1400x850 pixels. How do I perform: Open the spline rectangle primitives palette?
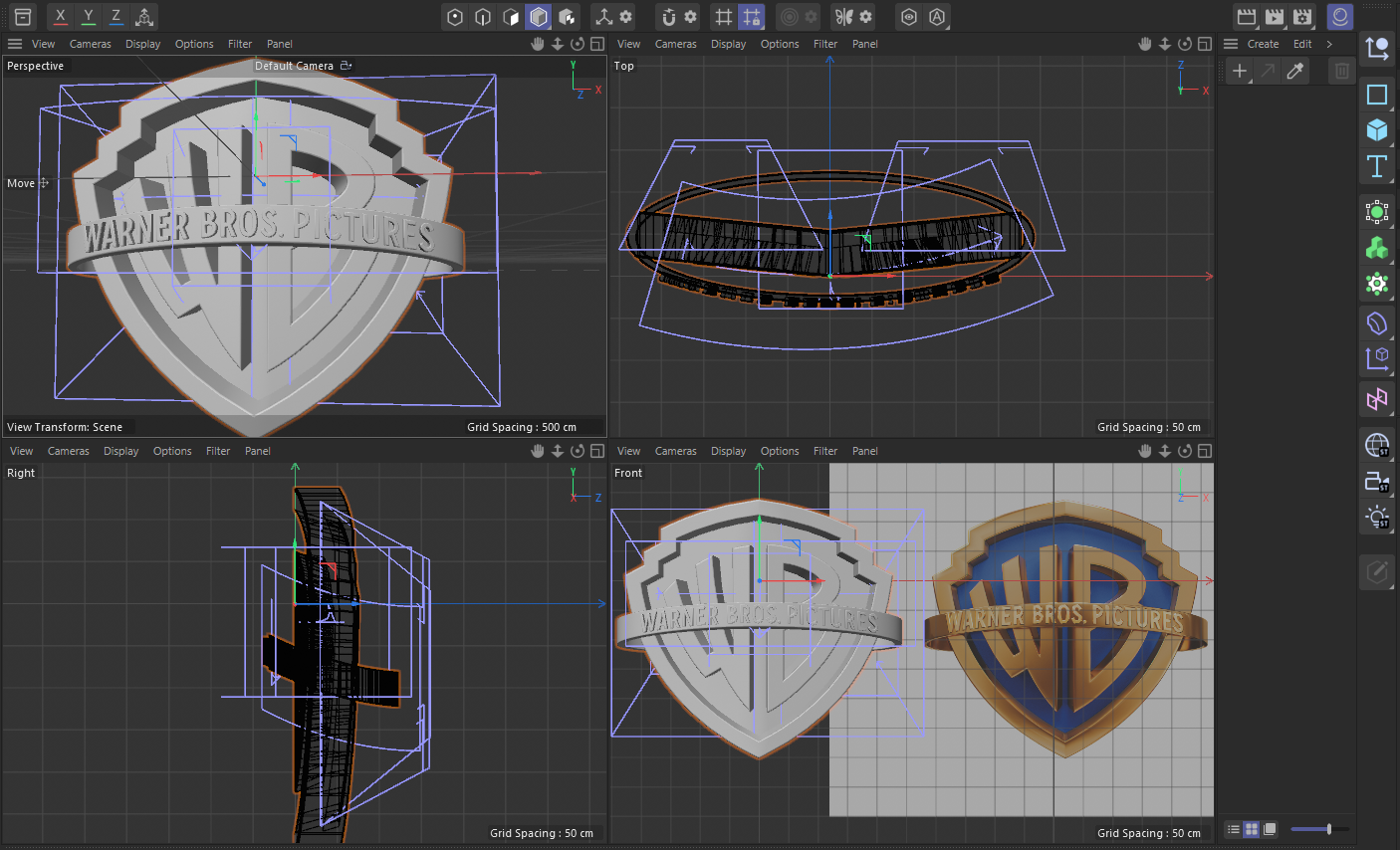[1377, 95]
